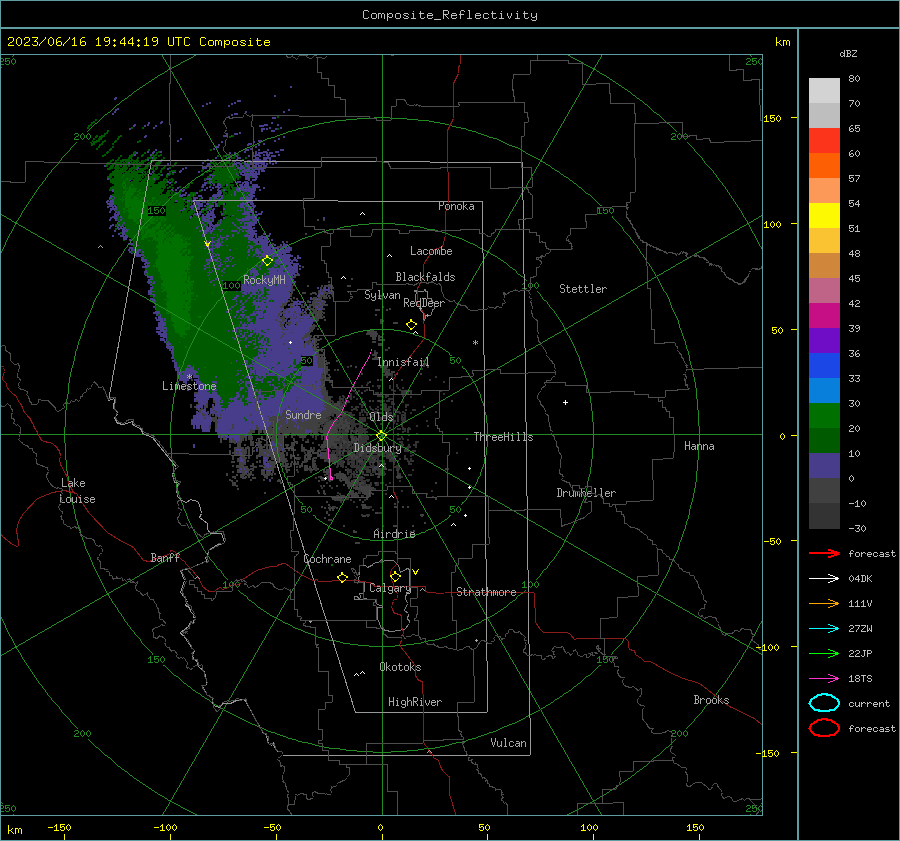Click the dBZ legend heading
This screenshot has width=900, height=841.
(848, 53)
